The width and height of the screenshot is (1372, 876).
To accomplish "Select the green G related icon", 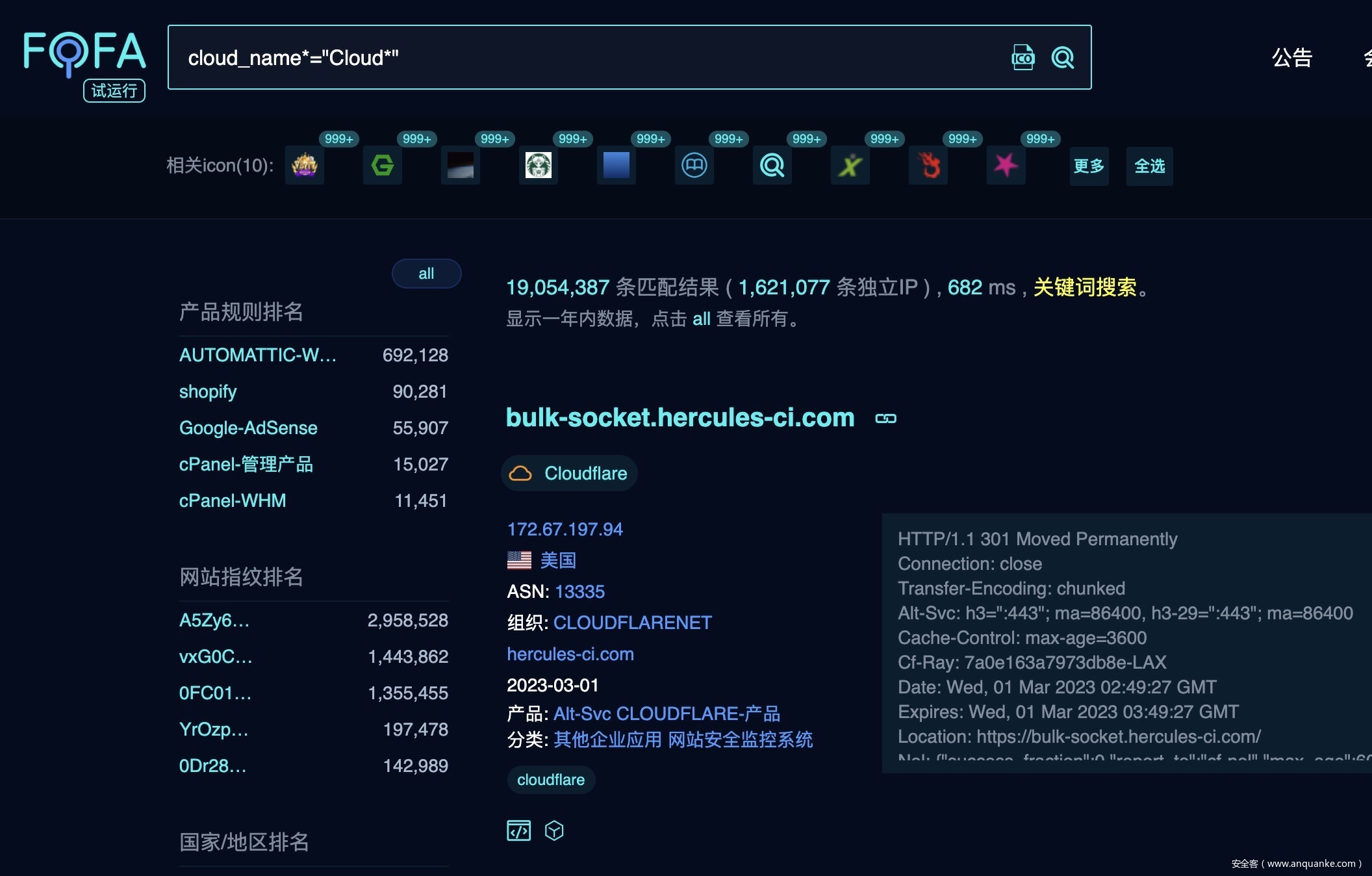I will [x=382, y=166].
